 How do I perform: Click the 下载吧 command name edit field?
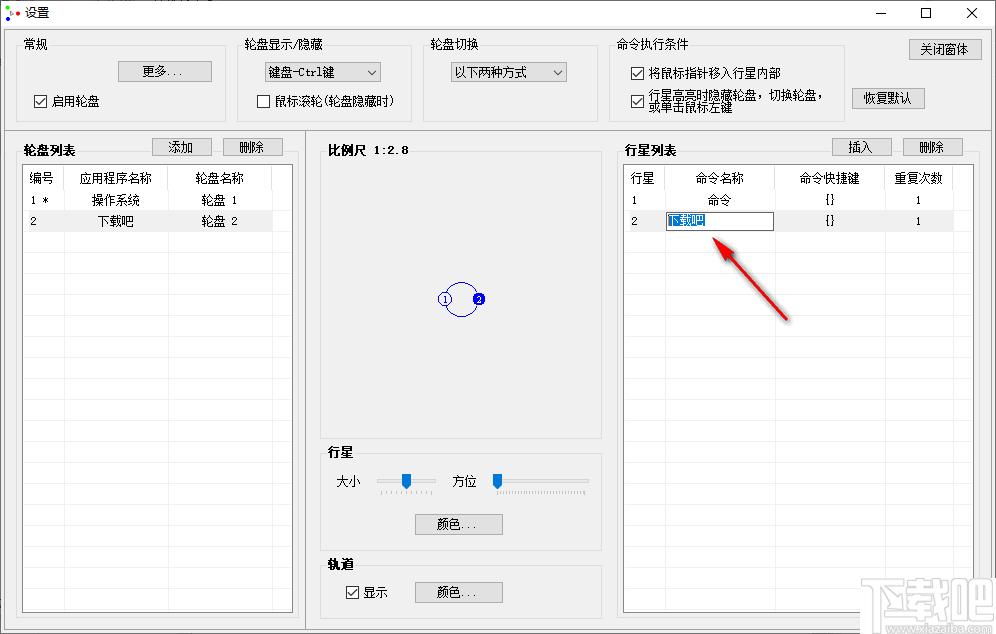[x=720, y=220]
